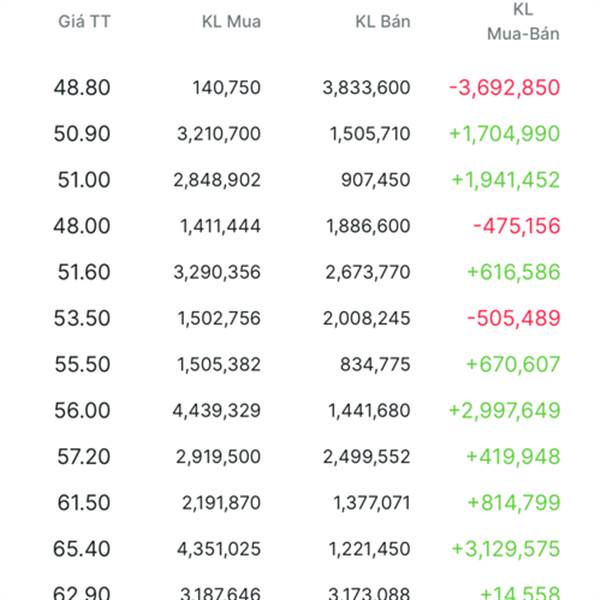Click the +1,704,990 net volume value

point(504,134)
